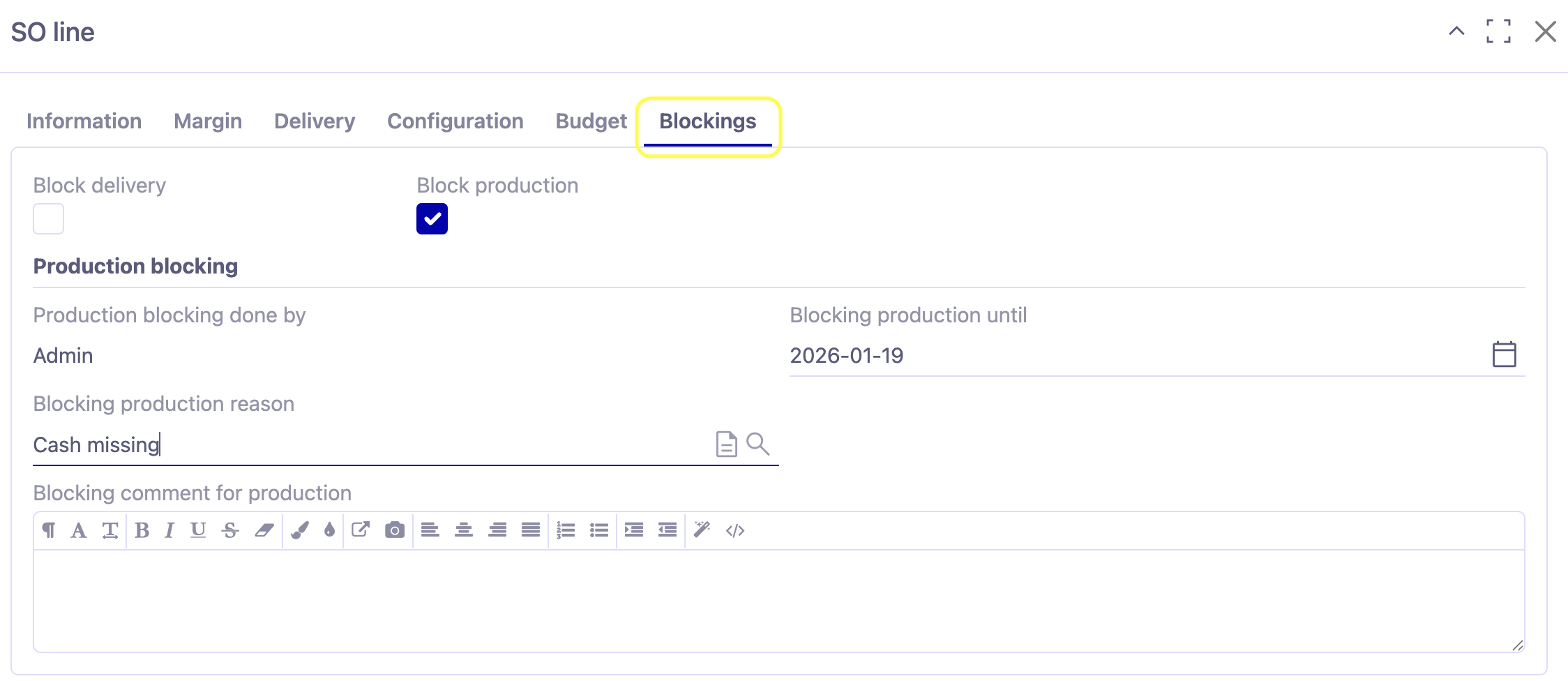Image resolution: width=1568 pixels, height=681 pixels.
Task: Open the Budget tab
Action: tap(591, 121)
